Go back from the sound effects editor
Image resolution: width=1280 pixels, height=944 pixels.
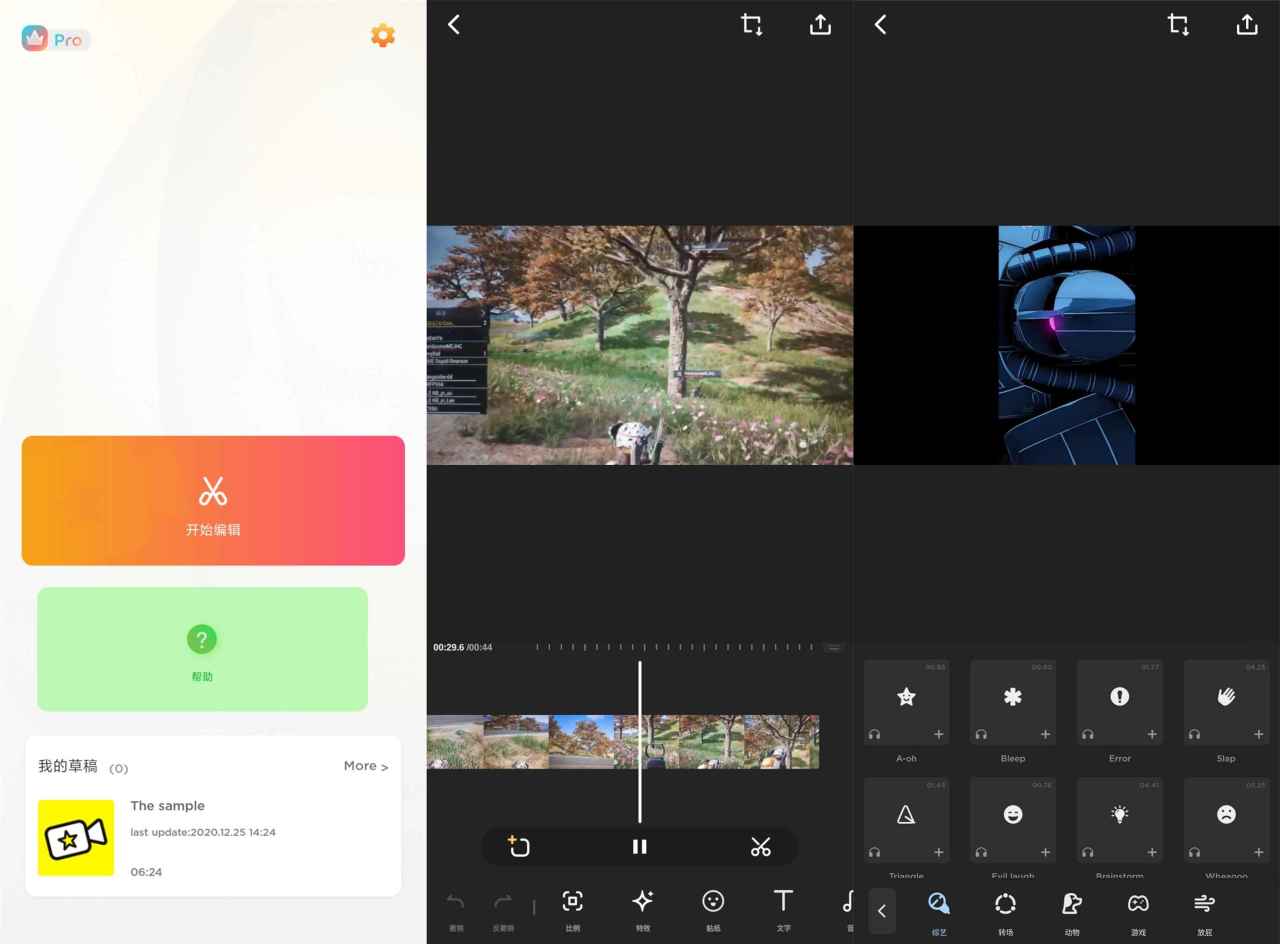[880, 25]
